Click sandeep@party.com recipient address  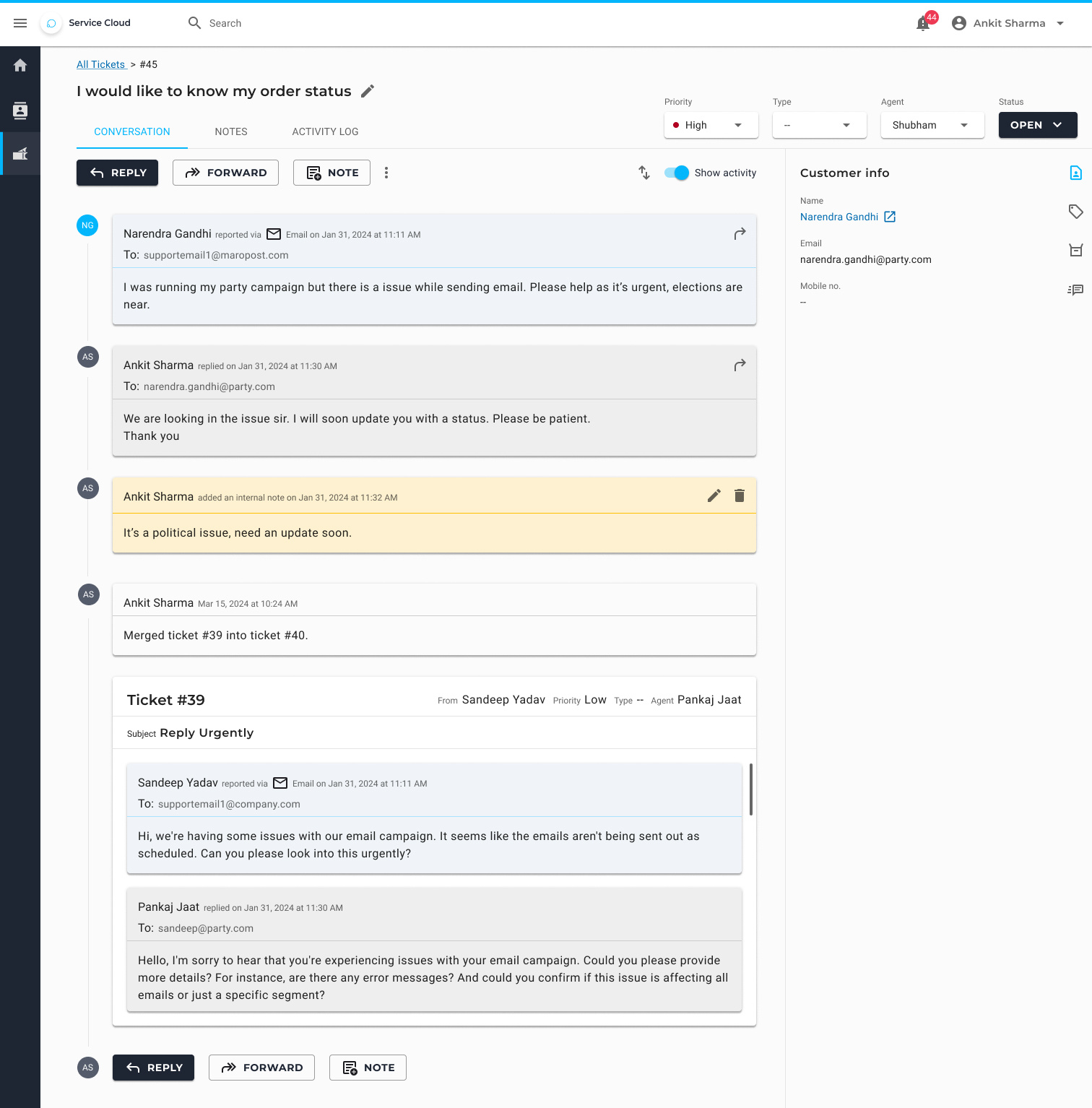tap(206, 928)
